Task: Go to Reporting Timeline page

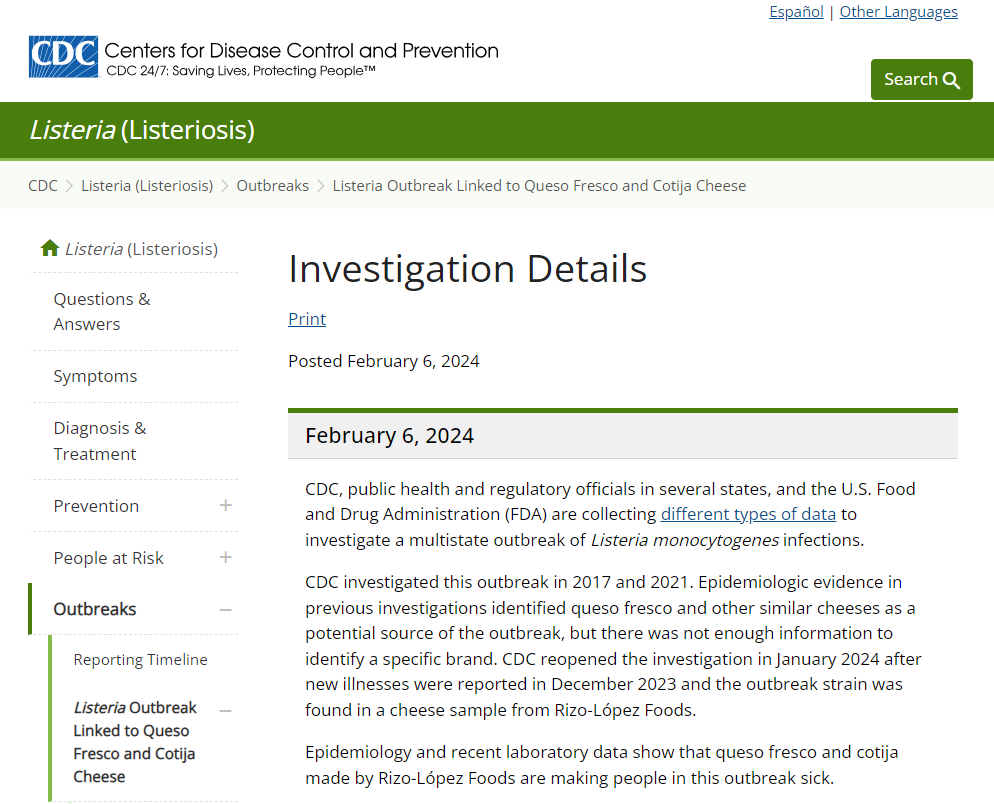Action: (140, 659)
